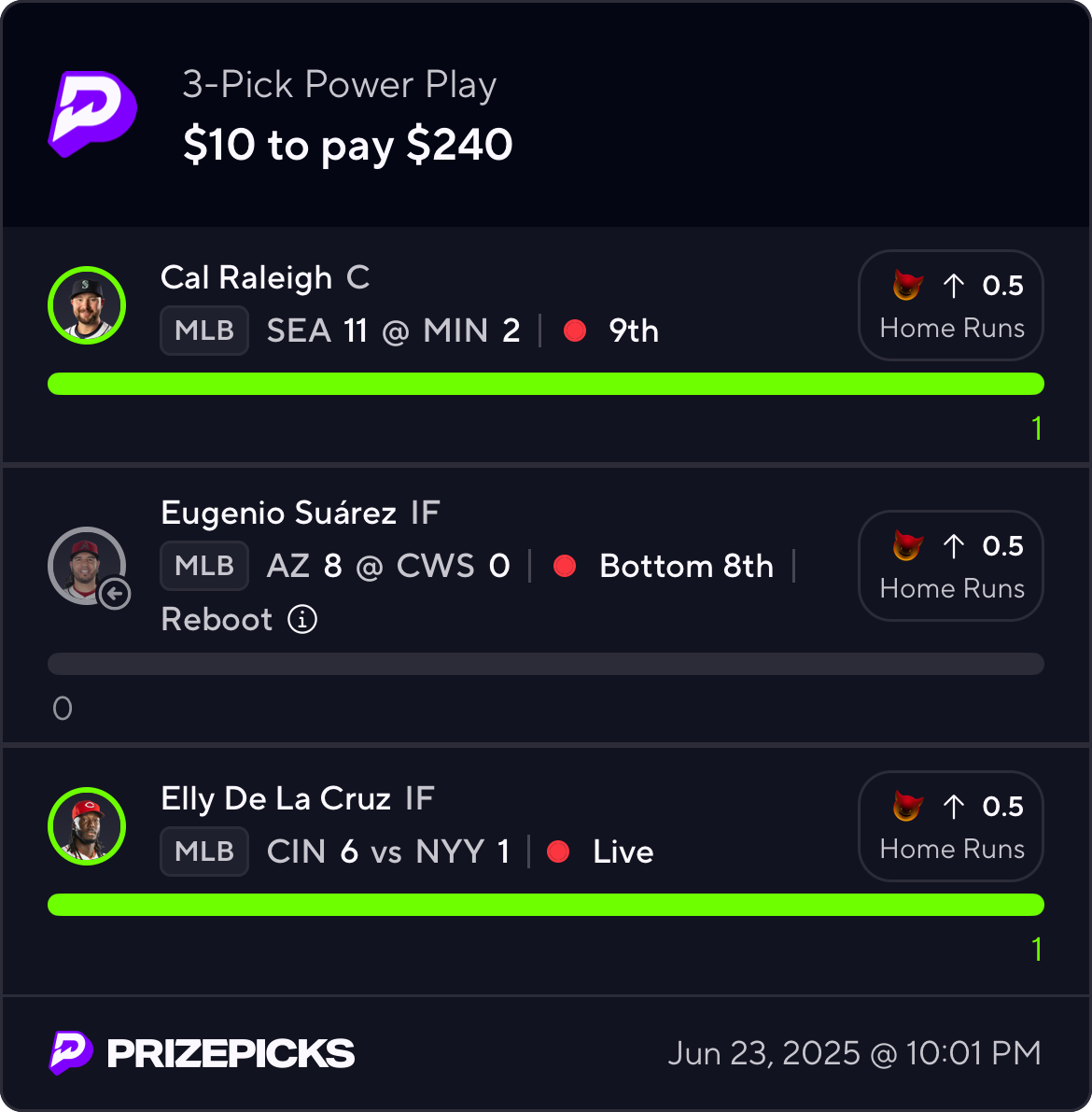Image resolution: width=1092 pixels, height=1112 pixels.
Task: Click Eugenio Suárez's empty gray progress bar
Action: (x=545, y=664)
